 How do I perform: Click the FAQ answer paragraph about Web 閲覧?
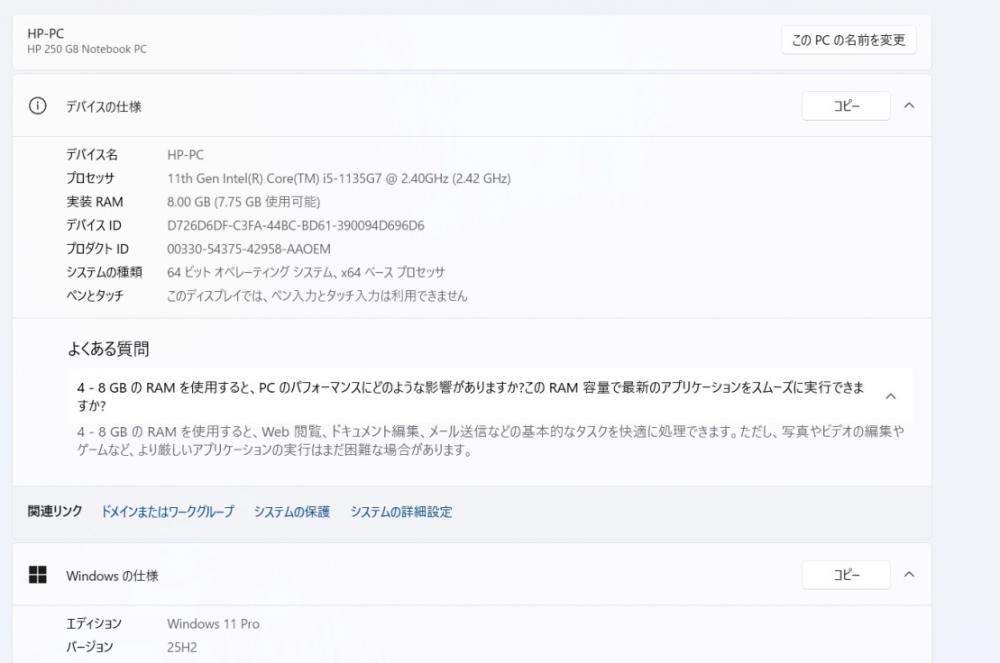[490, 441]
